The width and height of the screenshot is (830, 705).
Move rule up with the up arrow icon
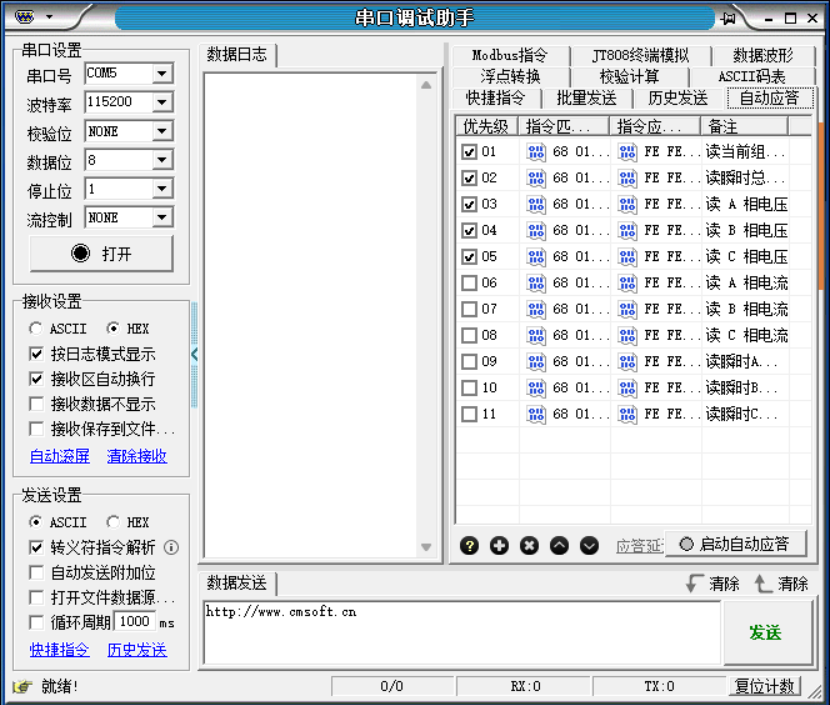(559, 545)
